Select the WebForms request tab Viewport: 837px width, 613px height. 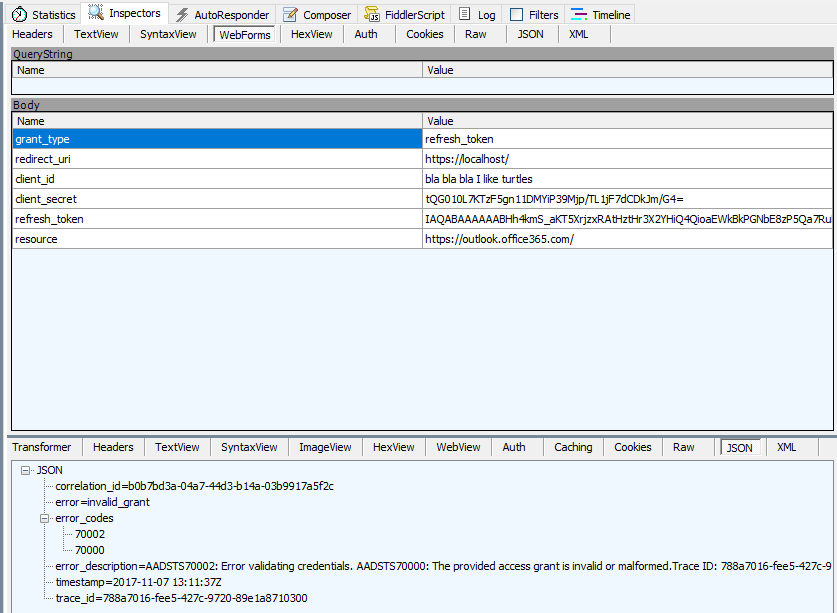pos(245,35)
